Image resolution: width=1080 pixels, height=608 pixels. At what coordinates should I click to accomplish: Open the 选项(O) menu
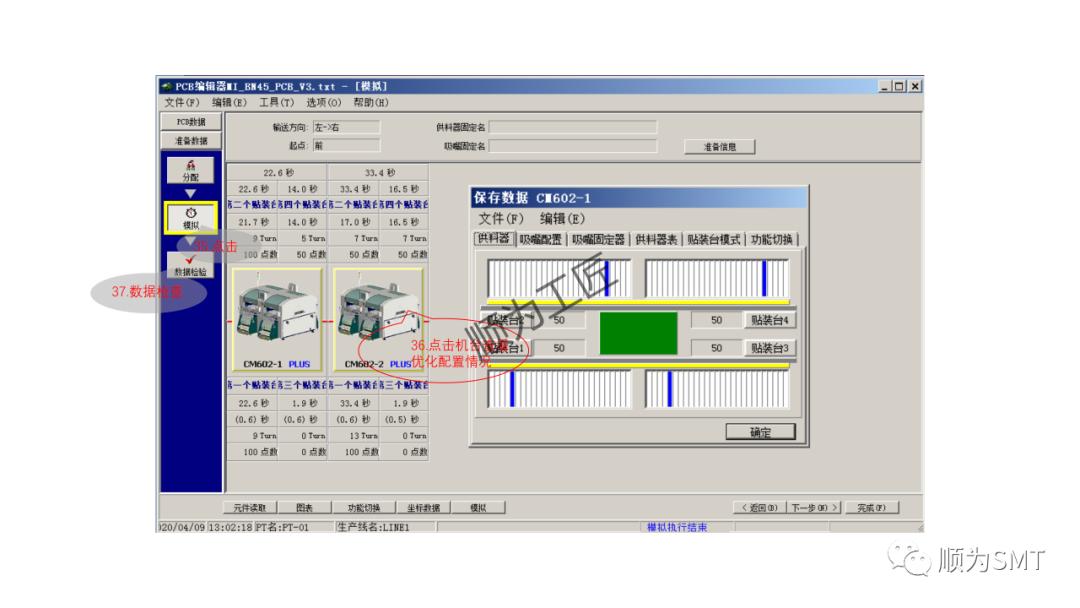[x=323, y=103]
